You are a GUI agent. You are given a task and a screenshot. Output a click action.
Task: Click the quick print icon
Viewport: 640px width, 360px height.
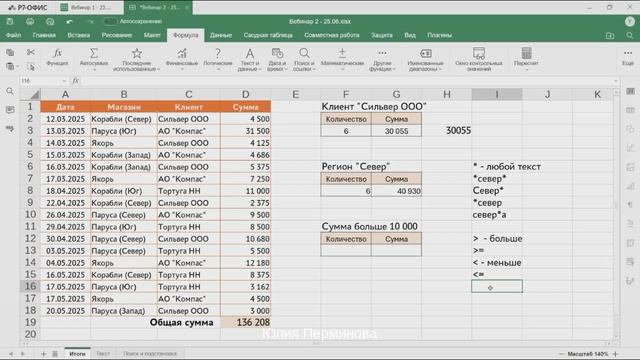click(x=50, y=21)
